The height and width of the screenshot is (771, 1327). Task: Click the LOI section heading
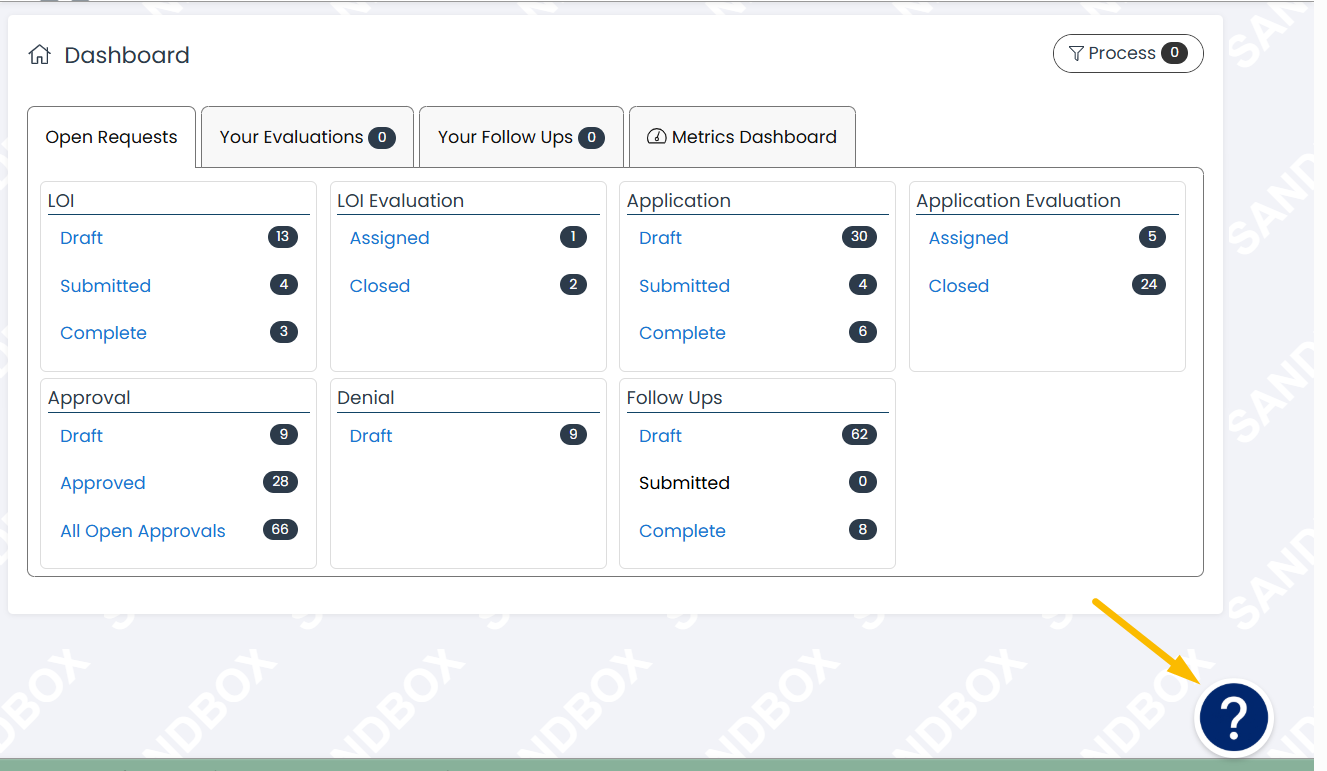61,201
